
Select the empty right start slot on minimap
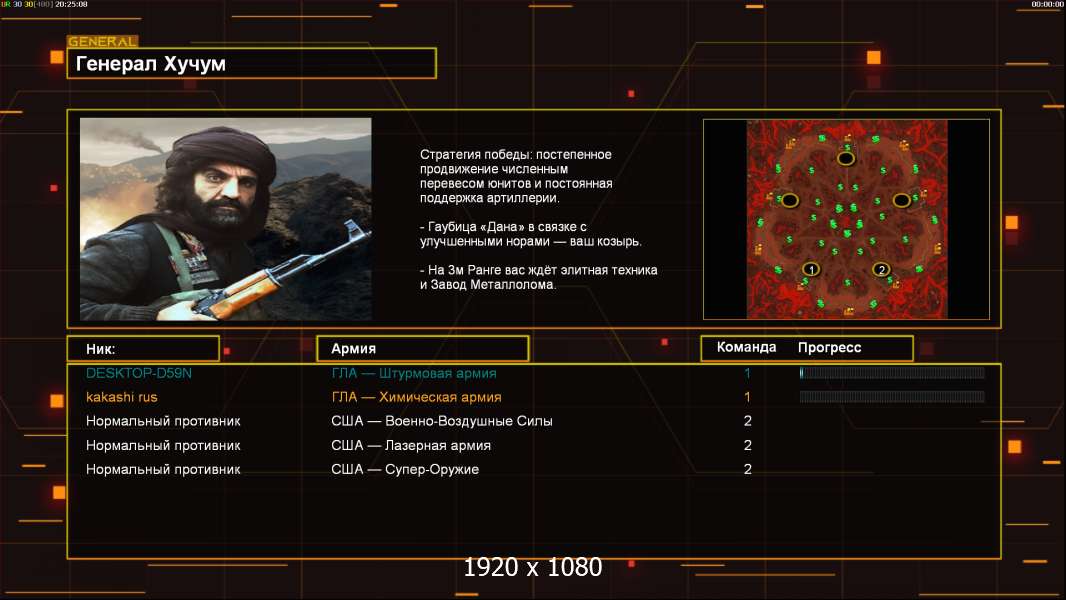click(901, 200)
